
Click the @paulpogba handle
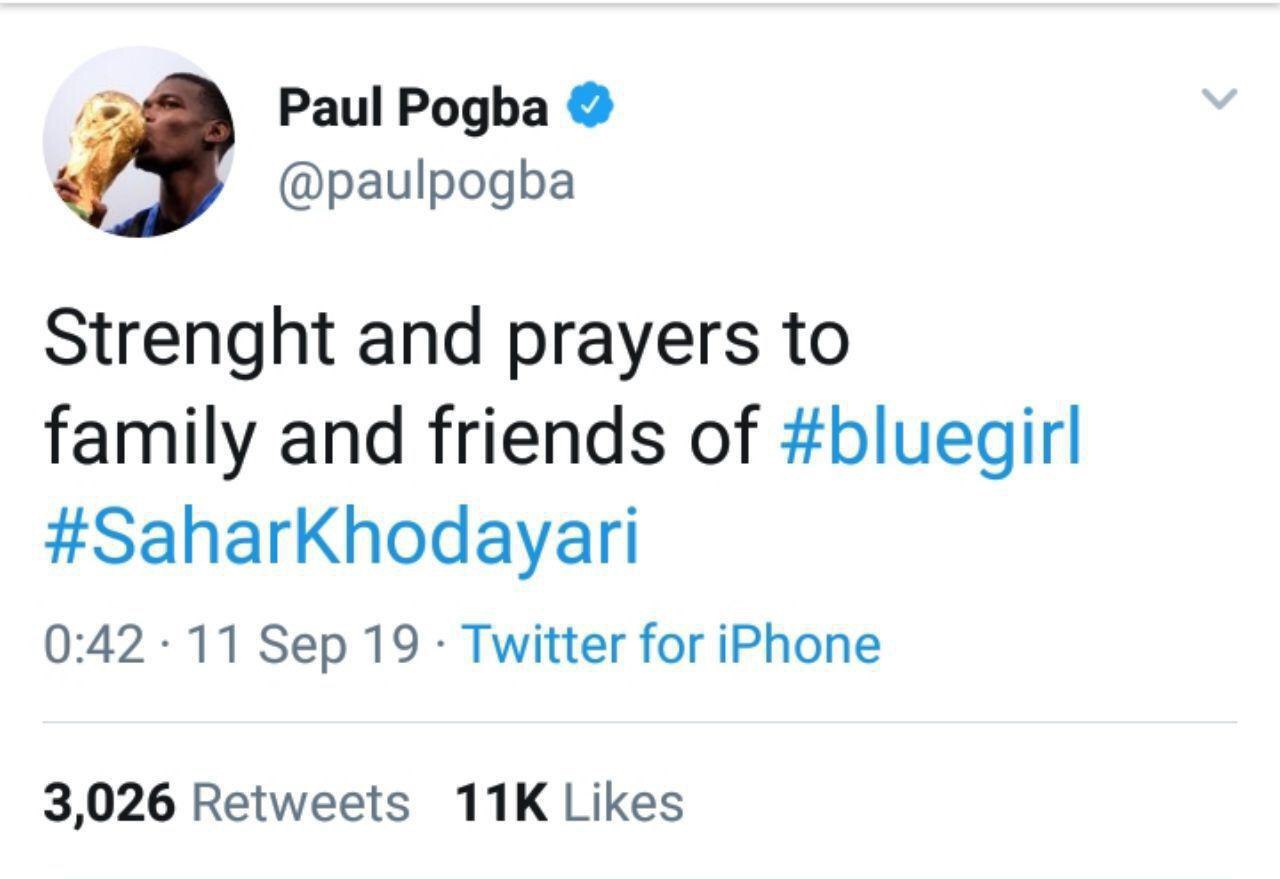(x=426, y=183)
